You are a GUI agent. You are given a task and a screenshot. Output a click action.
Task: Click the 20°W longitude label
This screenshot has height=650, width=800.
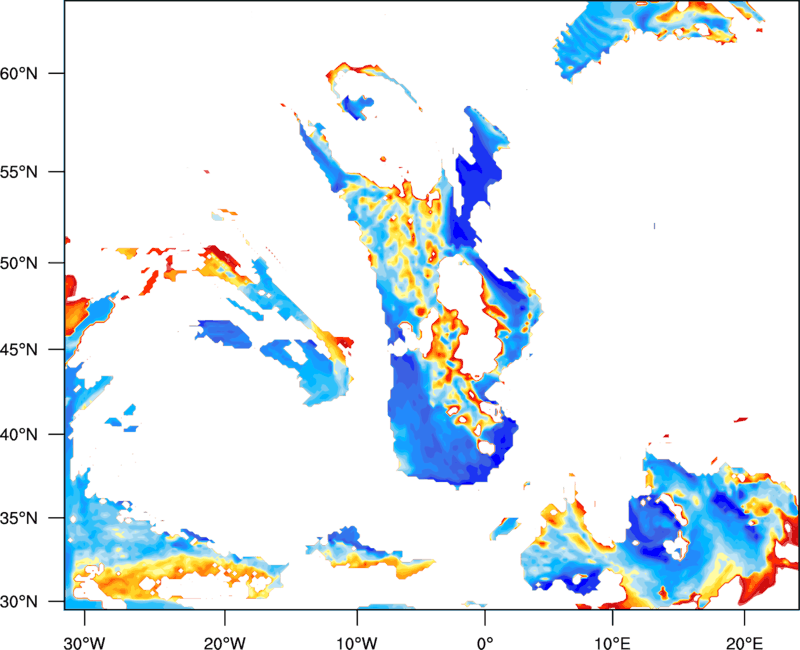pyautogui.click(x=224, y=643)
